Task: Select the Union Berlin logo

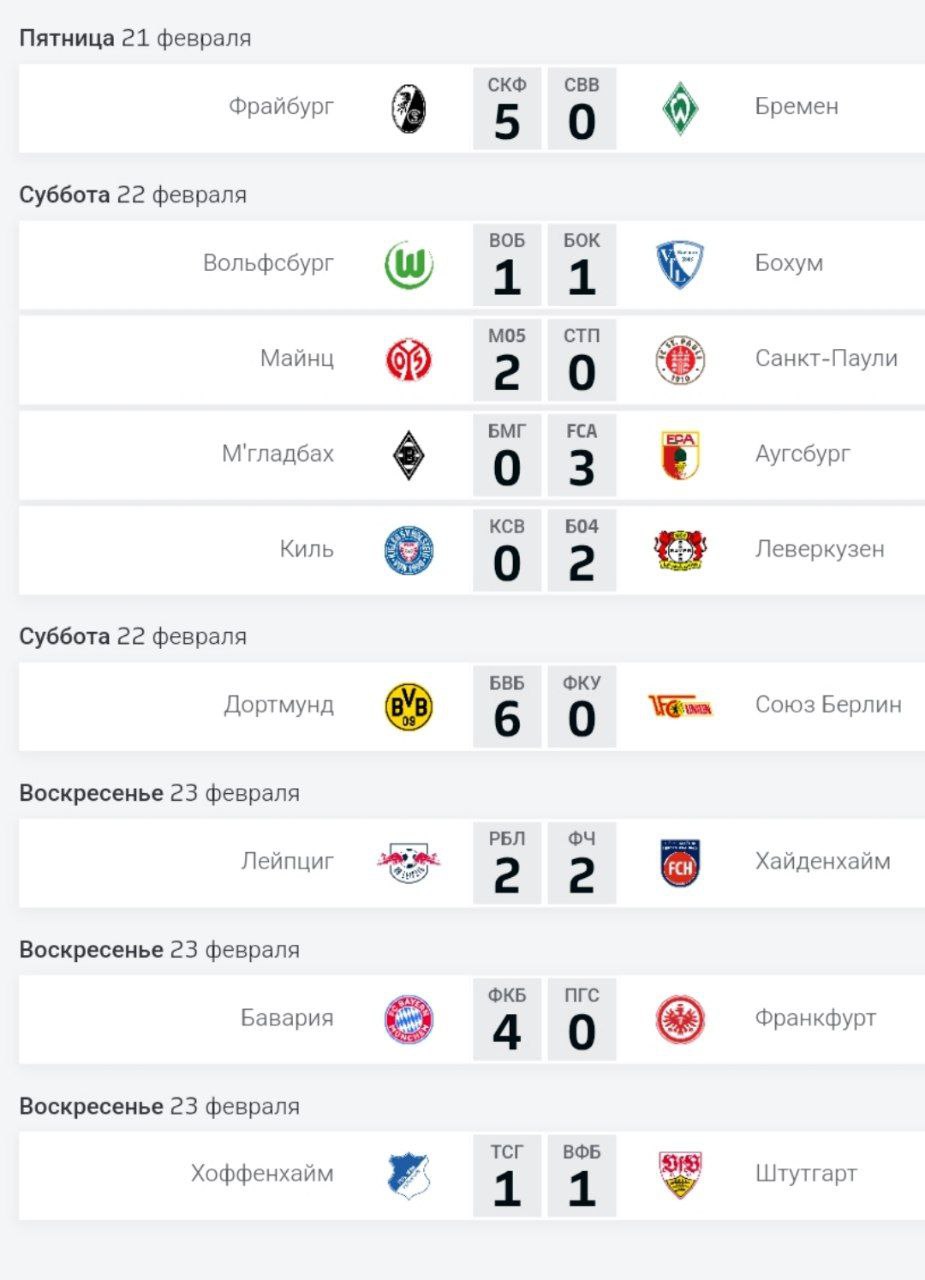Action: [x=680, y=707]
